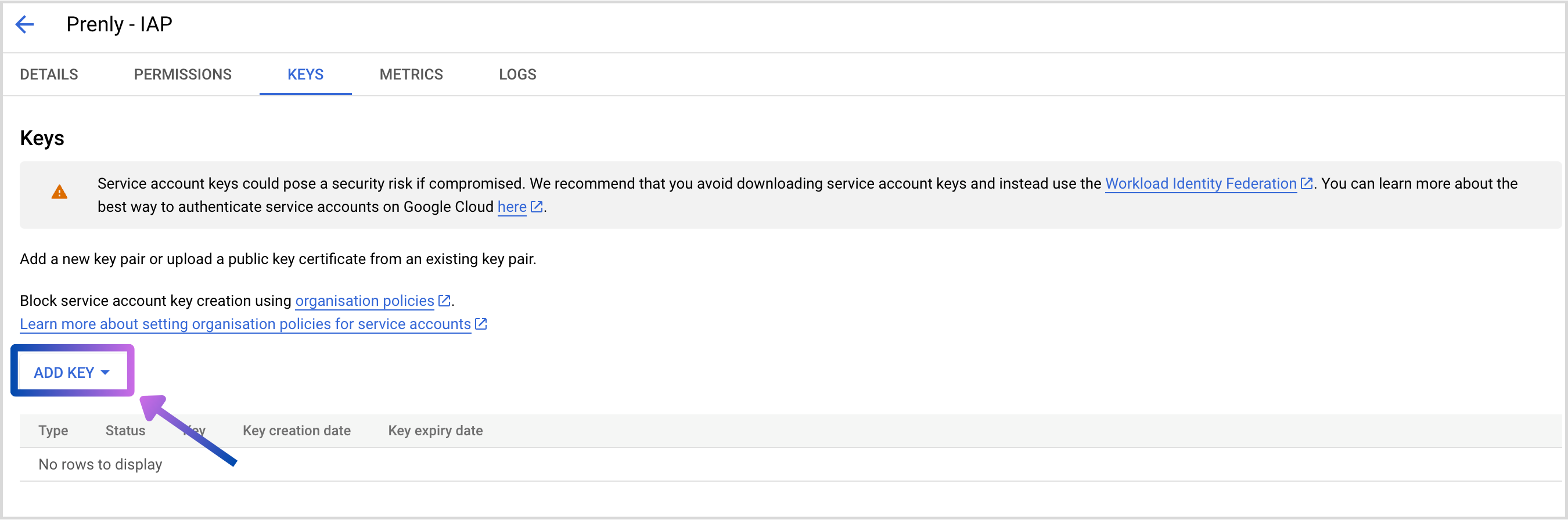Follow the 'here' authentication link
The width and height of the screenshot is (1568, 520).
pos(511,207)
